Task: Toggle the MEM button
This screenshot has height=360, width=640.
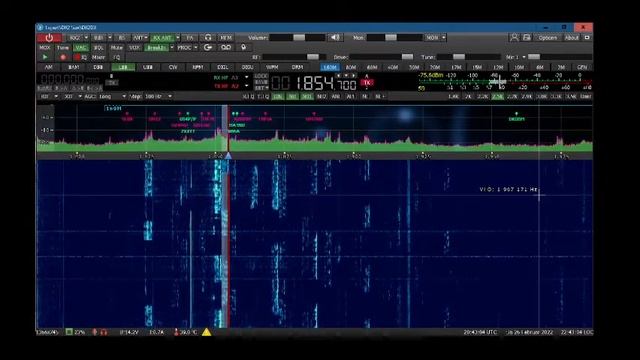Action: (x=226, y=38)
